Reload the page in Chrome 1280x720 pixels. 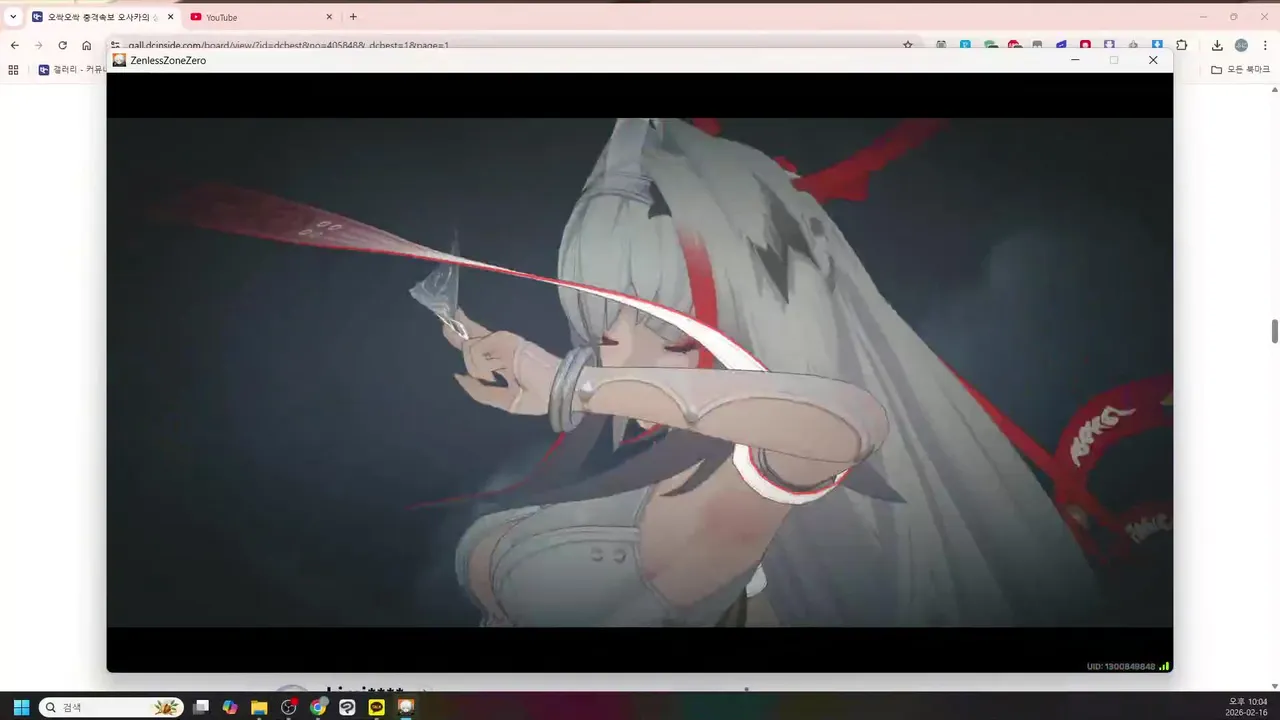[62, 45]
